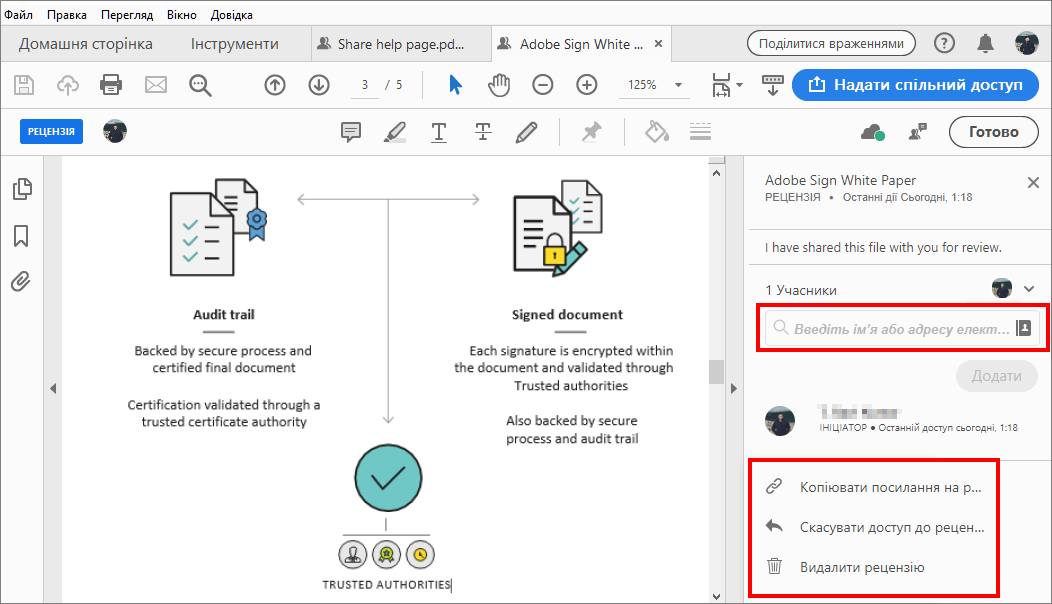Close the review side panel
The image size is (1052, 604).
(1033, 183)
